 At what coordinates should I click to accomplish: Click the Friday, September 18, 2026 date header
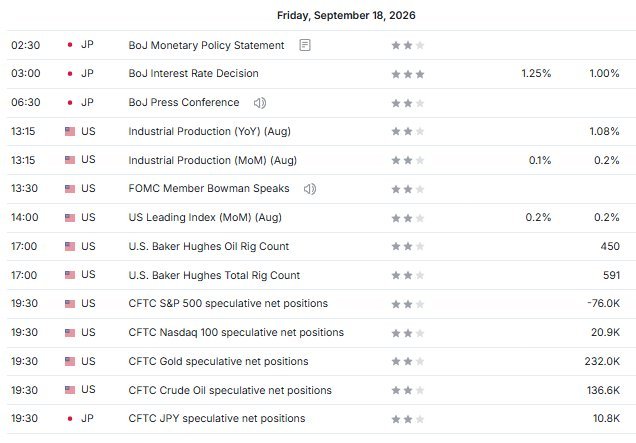(x=346, y=15)
